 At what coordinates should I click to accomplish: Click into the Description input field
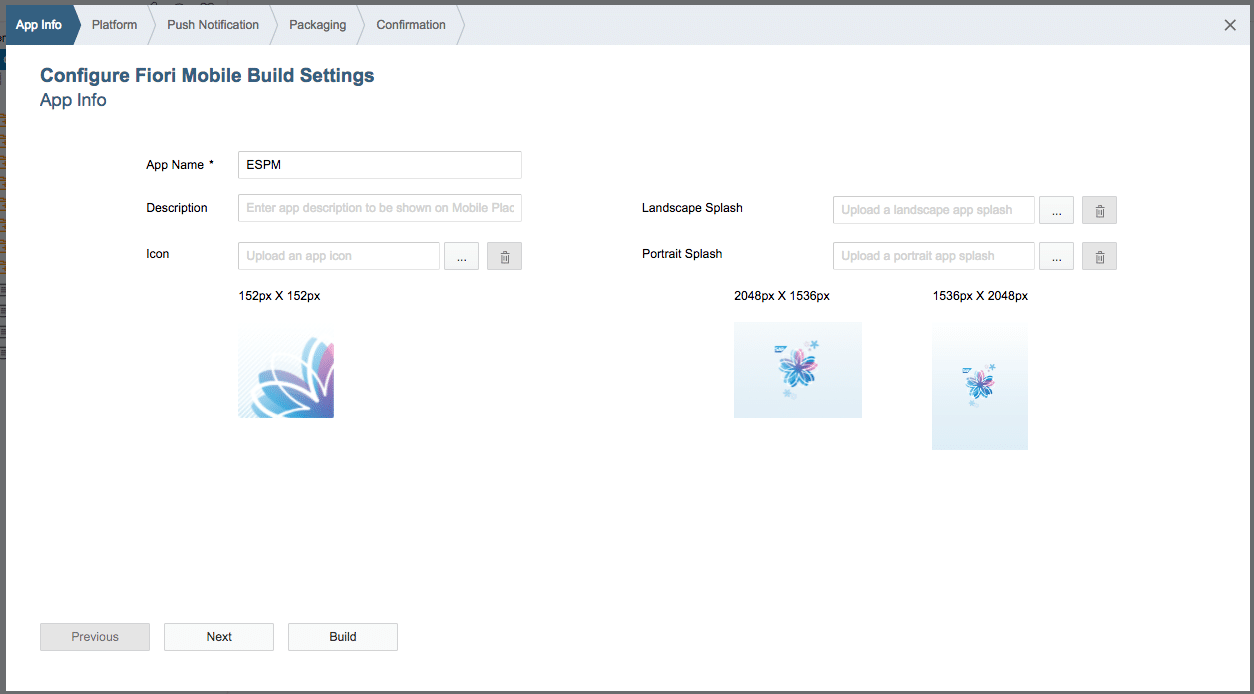pos(379,208)
